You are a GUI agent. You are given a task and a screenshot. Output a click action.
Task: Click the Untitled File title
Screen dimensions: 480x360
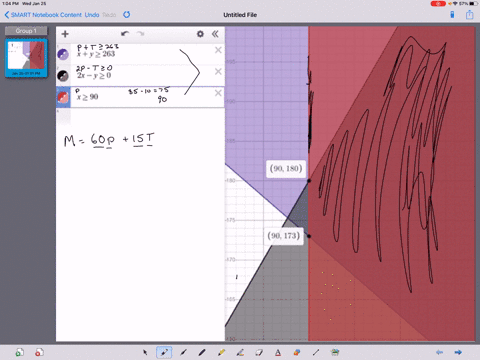pos(240,15)
